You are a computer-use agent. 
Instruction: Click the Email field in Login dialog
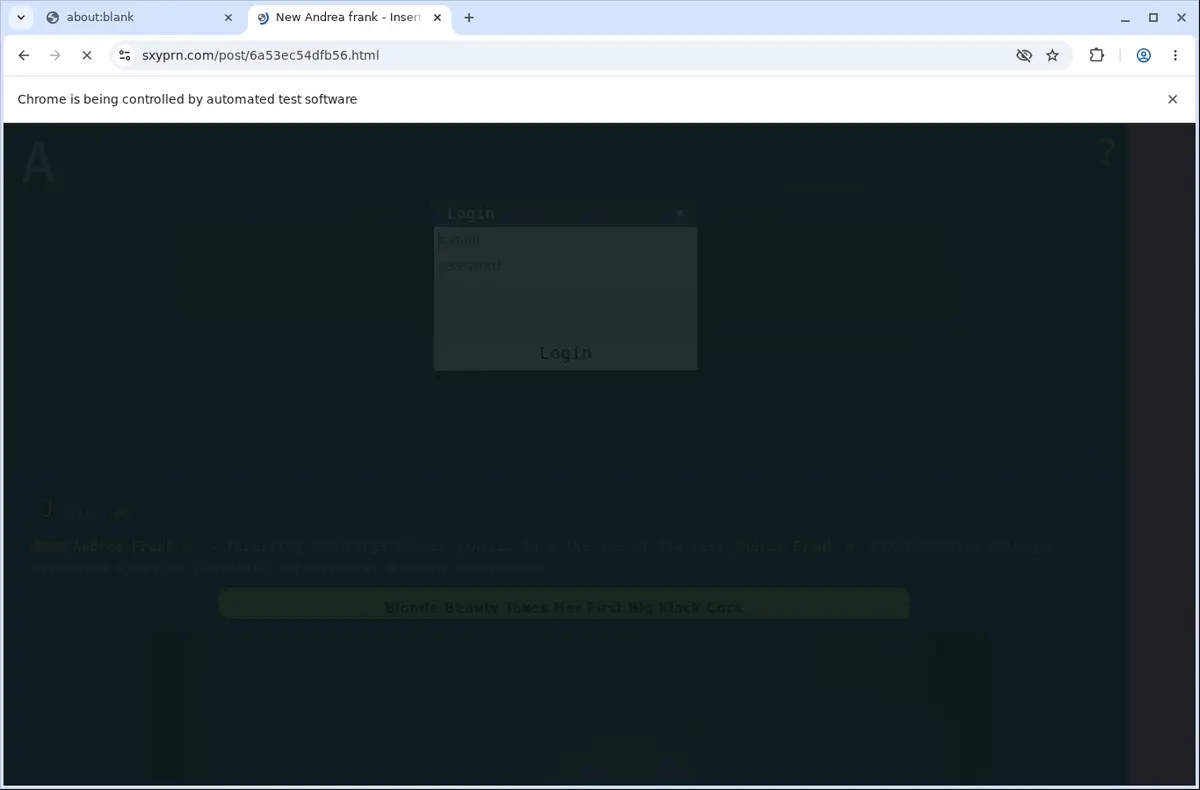565,240
